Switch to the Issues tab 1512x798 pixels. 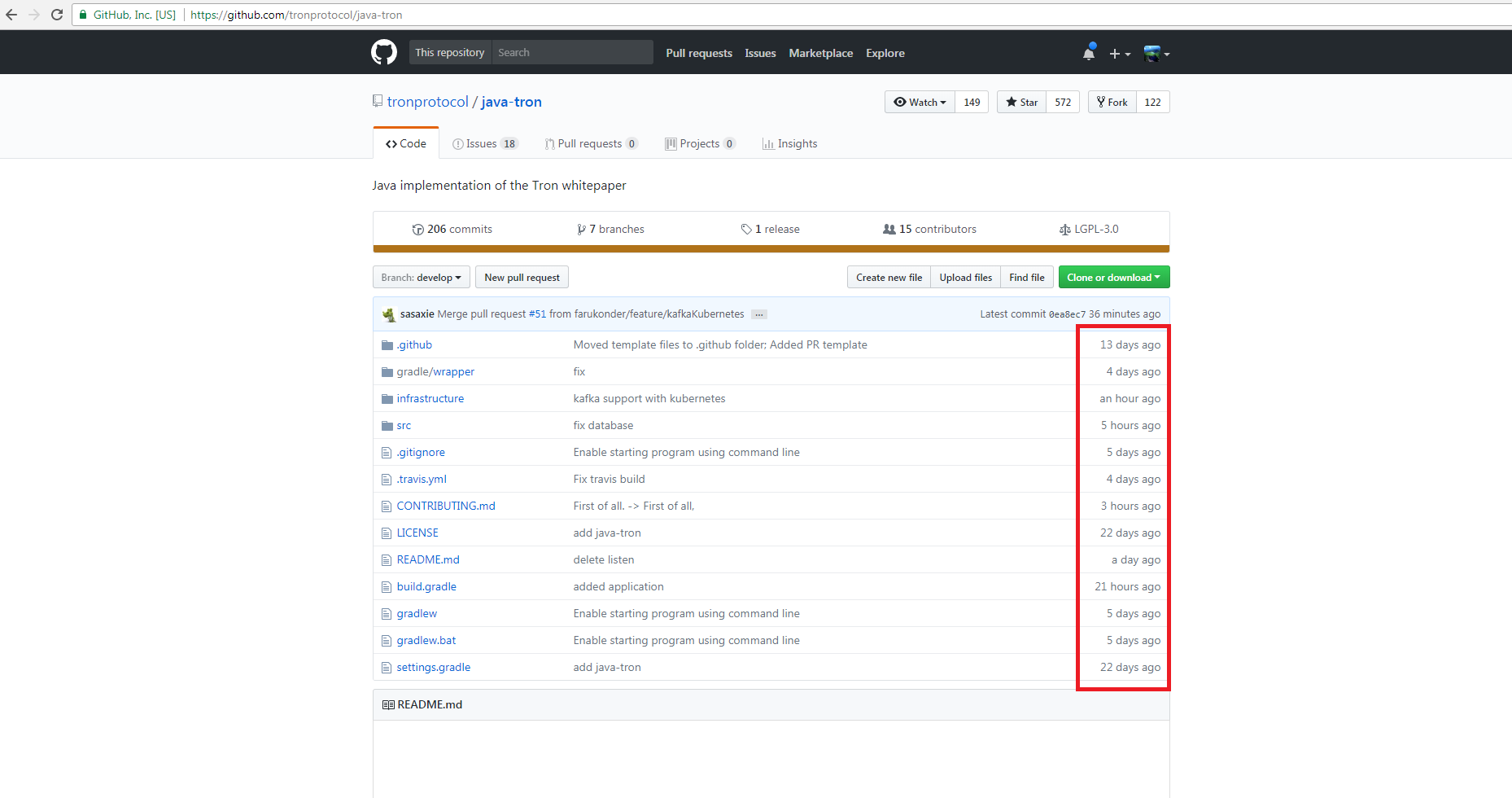(x=485, y=143)
